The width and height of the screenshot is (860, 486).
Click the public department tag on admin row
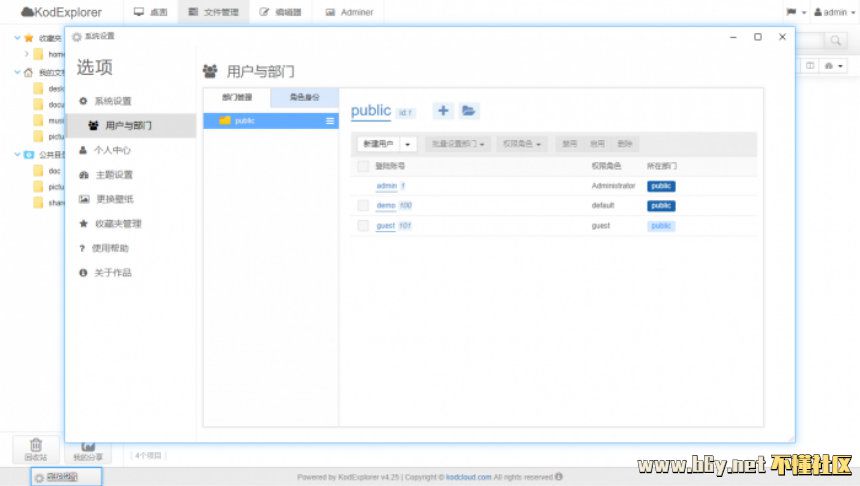(x=661, y=186)
